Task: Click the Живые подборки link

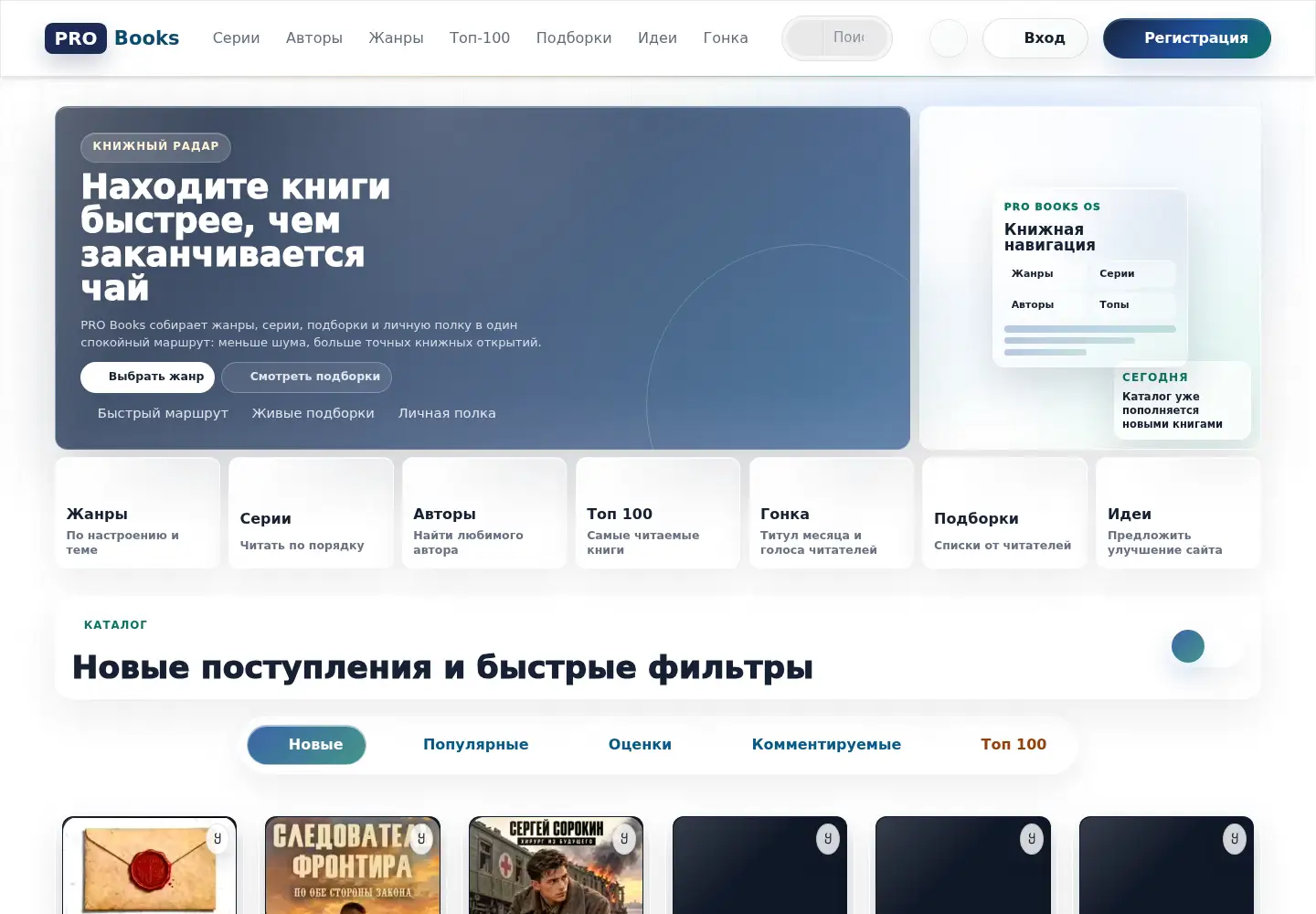Action: click(x=313, y=413)
